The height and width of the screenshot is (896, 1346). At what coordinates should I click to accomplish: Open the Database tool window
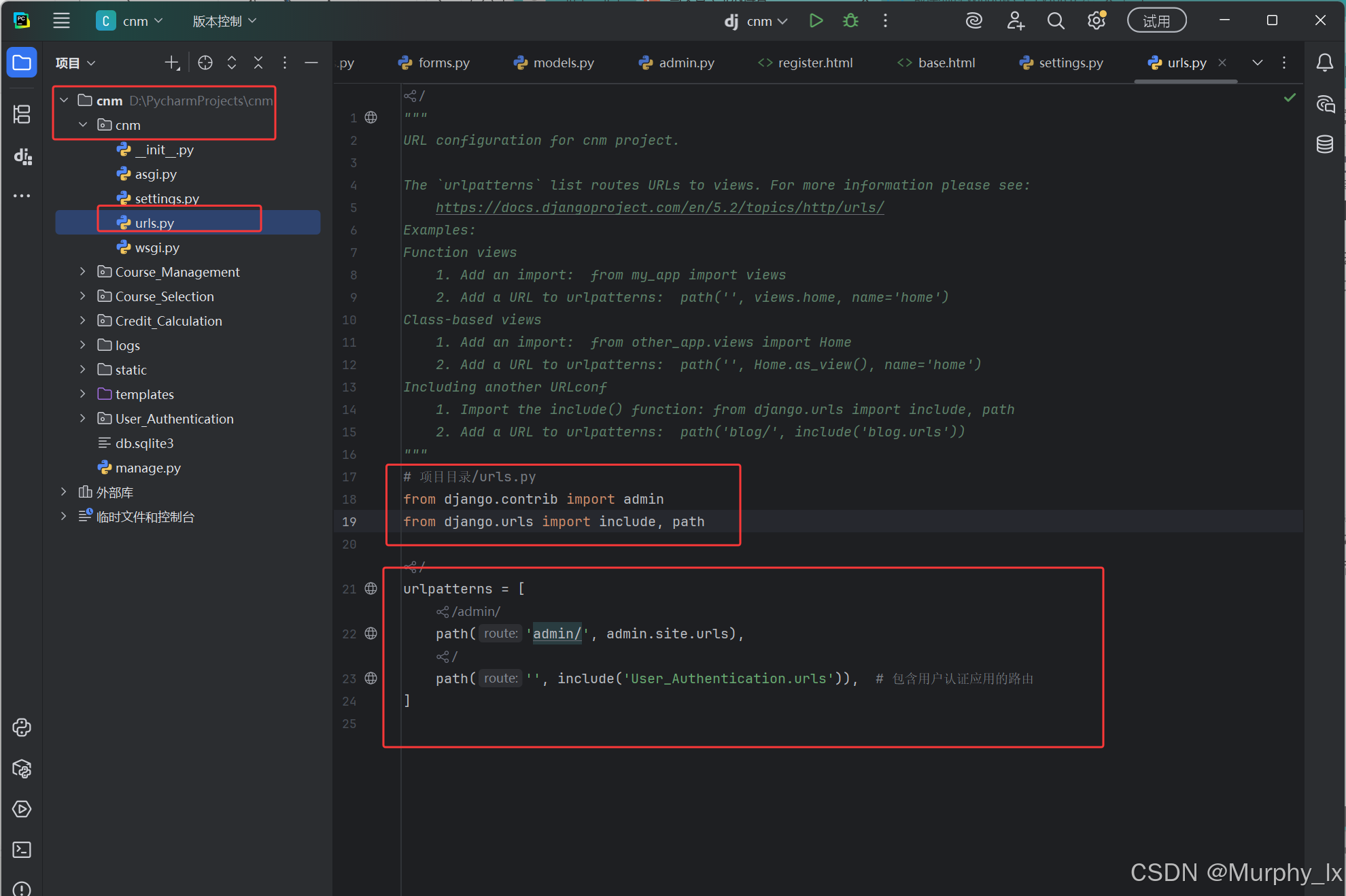pyautogui.click(x=1324, y=144)
